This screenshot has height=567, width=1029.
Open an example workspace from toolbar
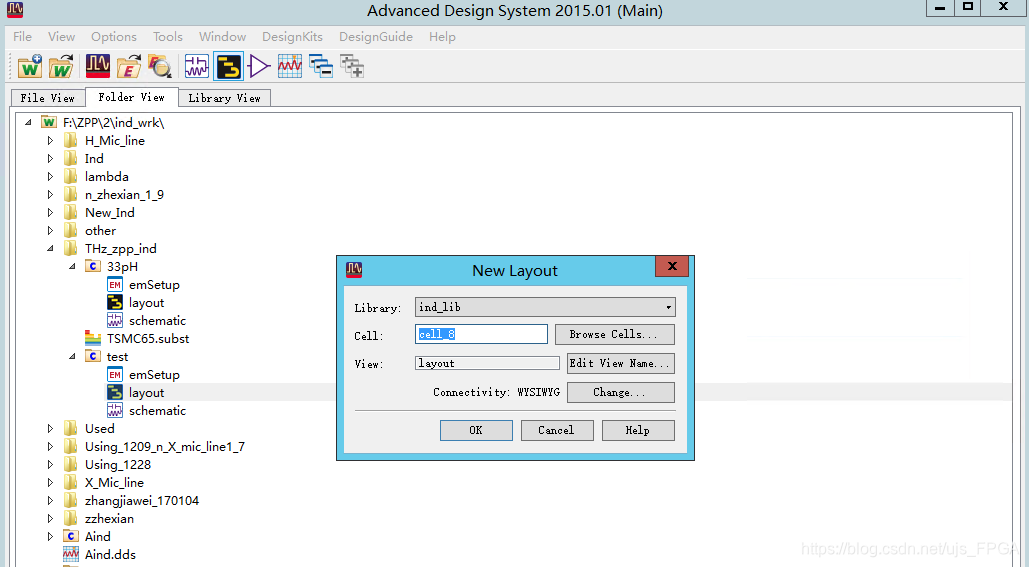pos(129,67)
